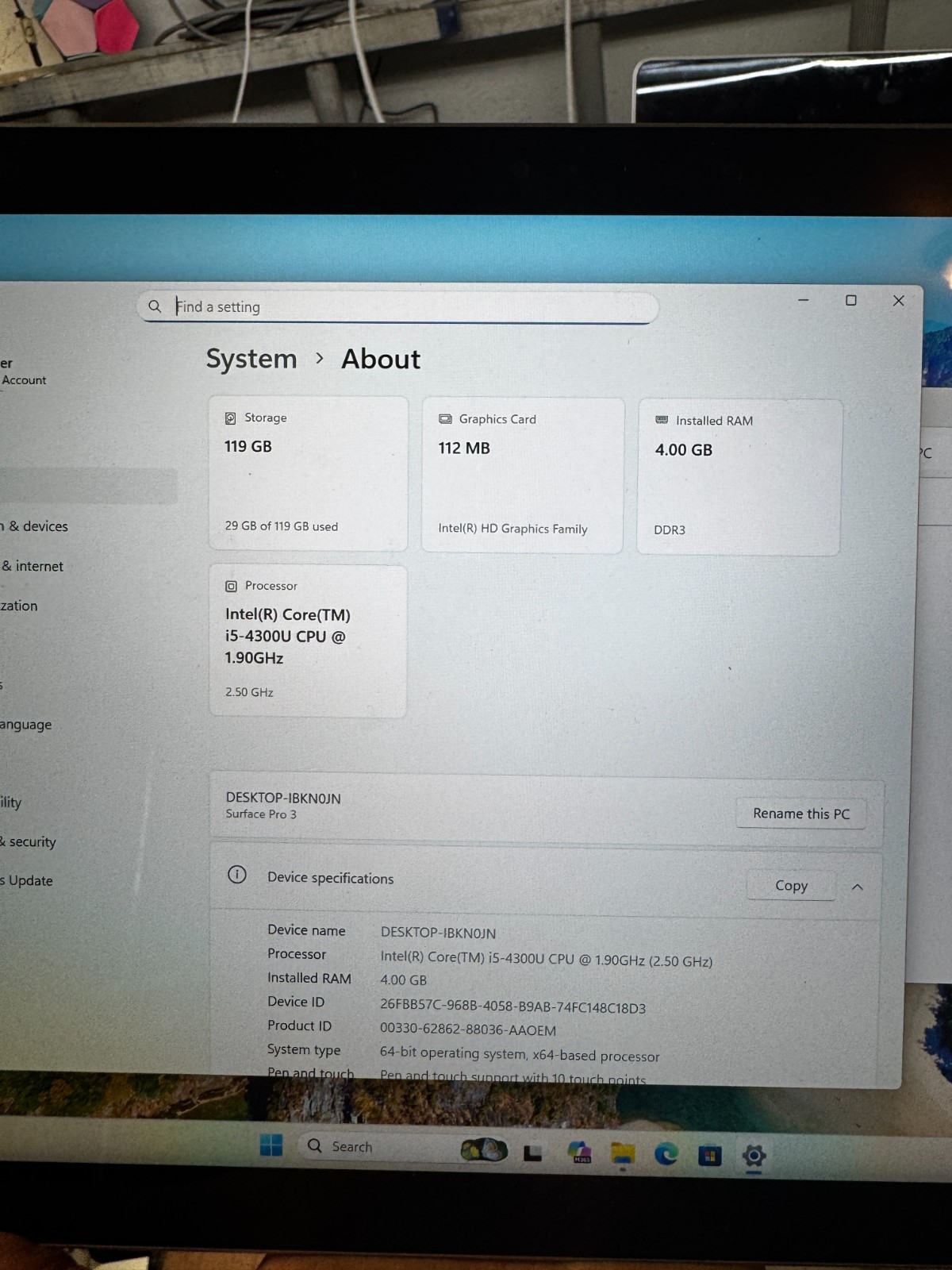Click the taskbar search magnifier icon
The width and height of the screenshot is (952, 1270).
(315, 1145)
